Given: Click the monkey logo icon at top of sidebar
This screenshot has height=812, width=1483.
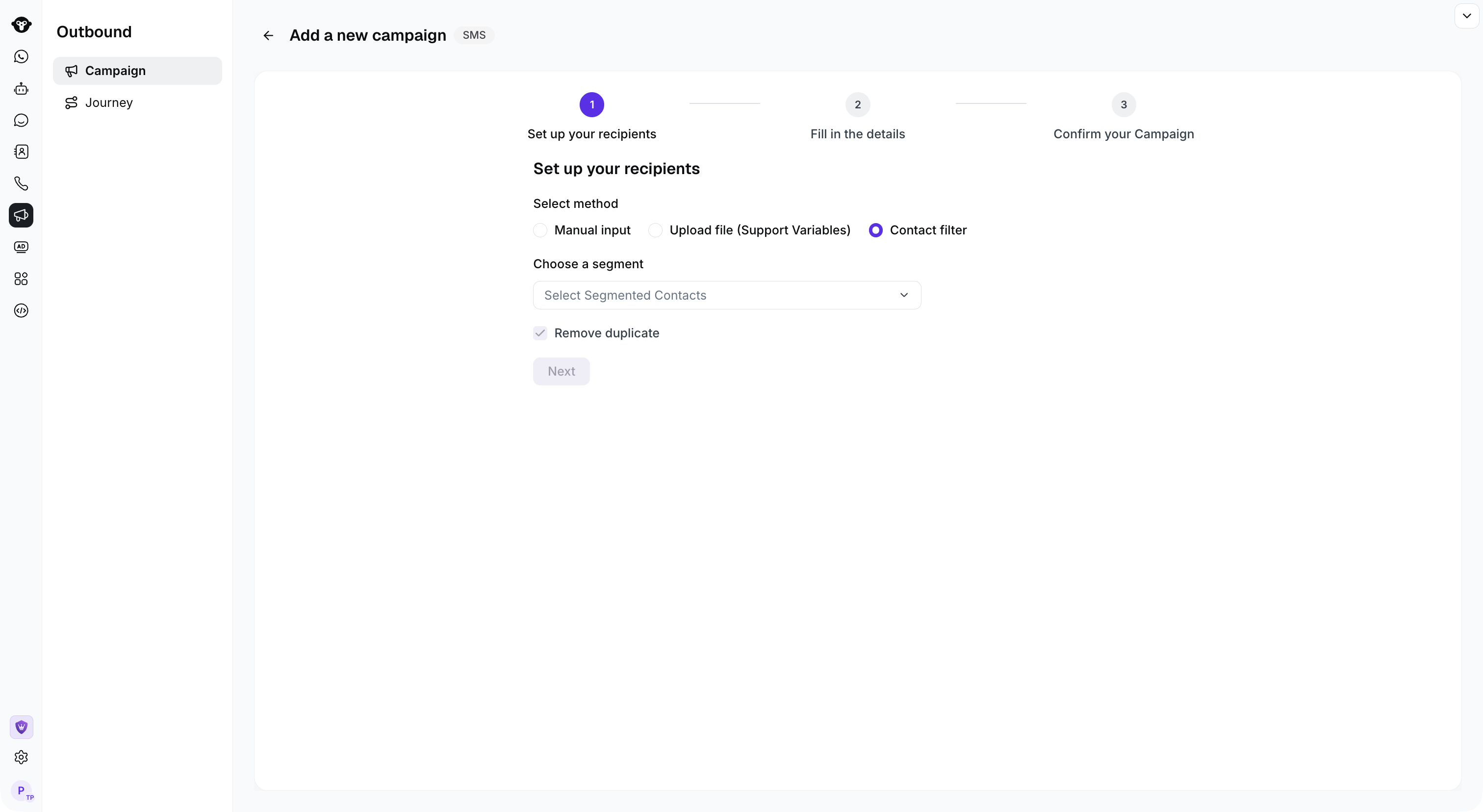Looking at the screenshot, I should point(21,25).
